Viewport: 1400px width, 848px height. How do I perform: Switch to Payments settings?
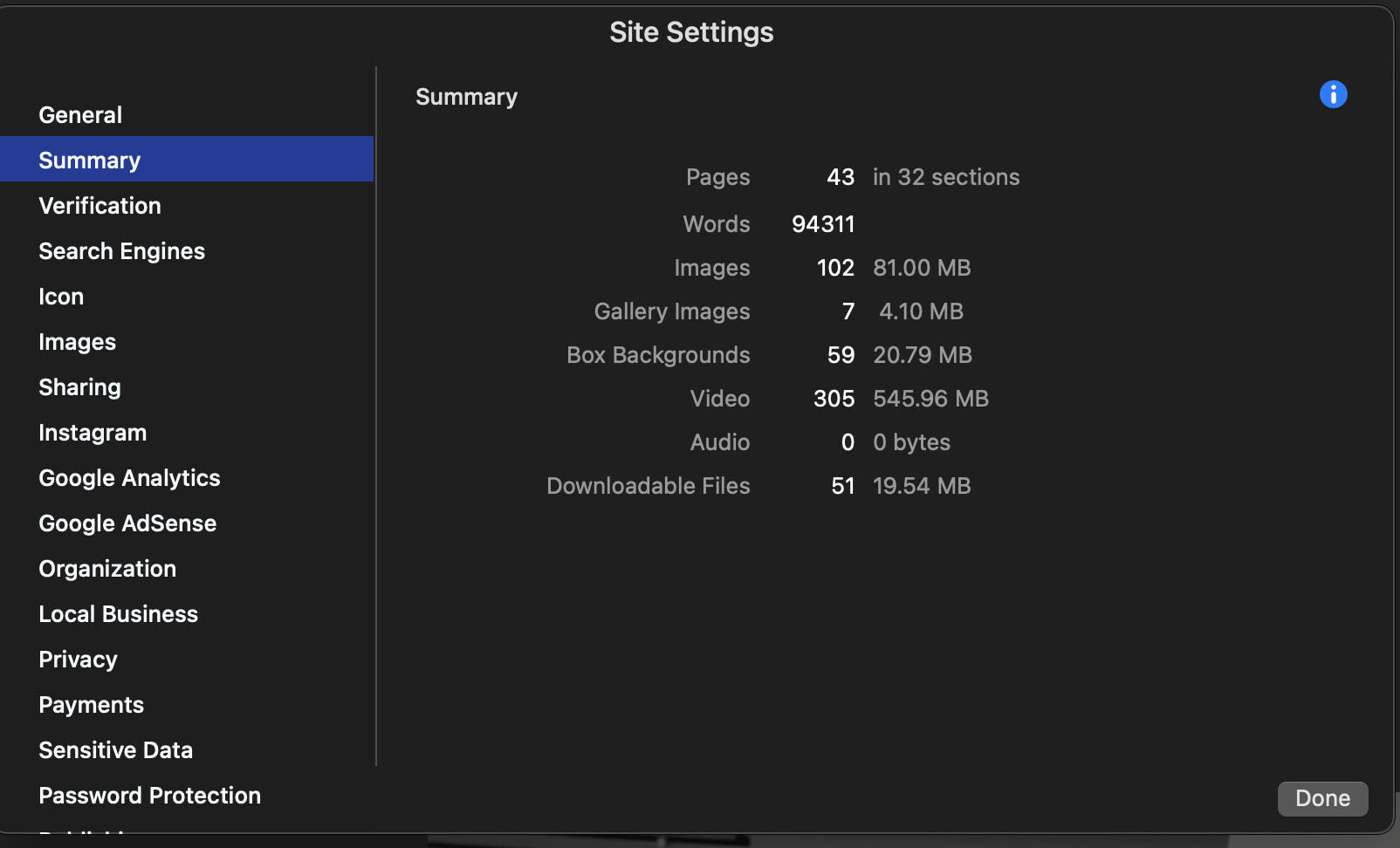[91, 705]
